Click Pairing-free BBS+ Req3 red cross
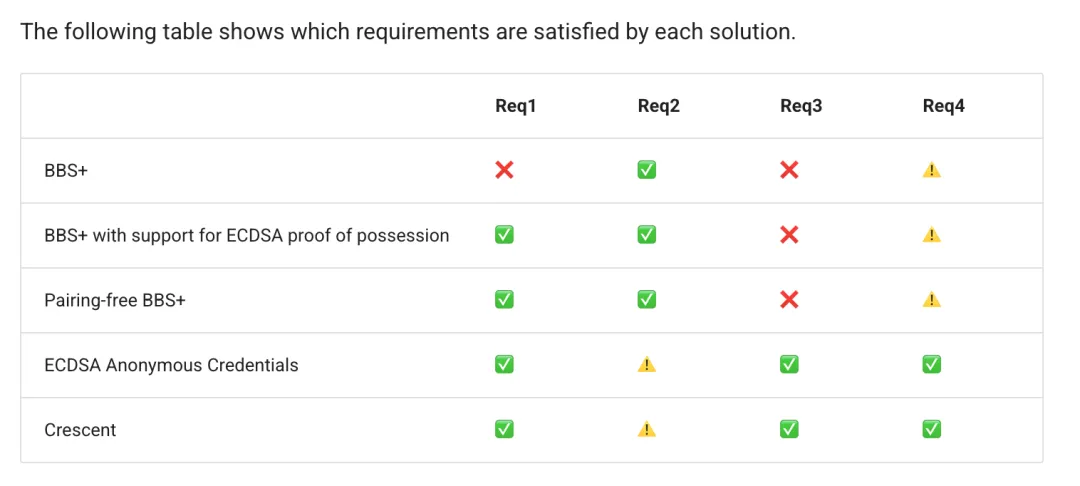1080x486 pixels. (789, 299)
